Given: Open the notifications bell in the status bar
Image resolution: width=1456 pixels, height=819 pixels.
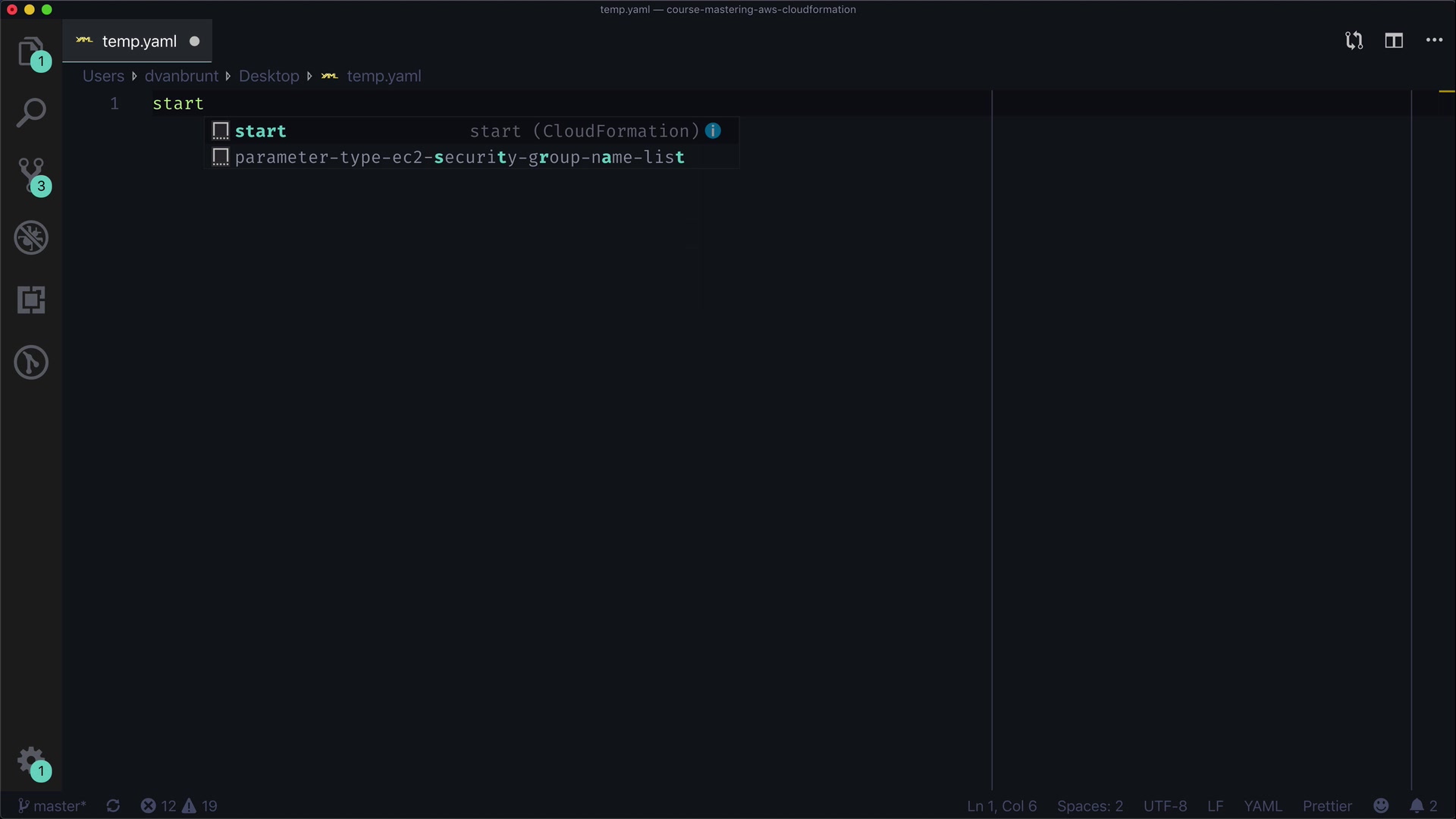Looking at the screenshot, I should click(x=1423, y=806).
